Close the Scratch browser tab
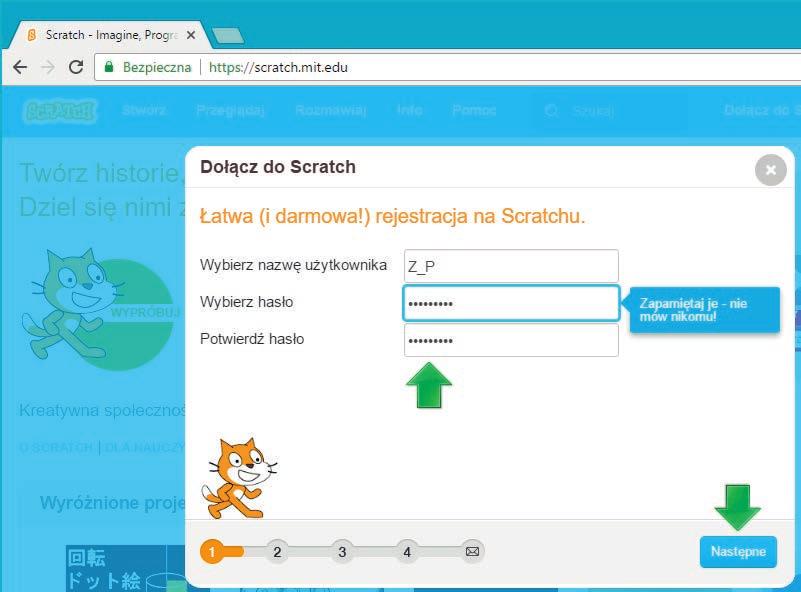Image resolution: width=801 pixels, height=592 pixels. coord(191,35)
